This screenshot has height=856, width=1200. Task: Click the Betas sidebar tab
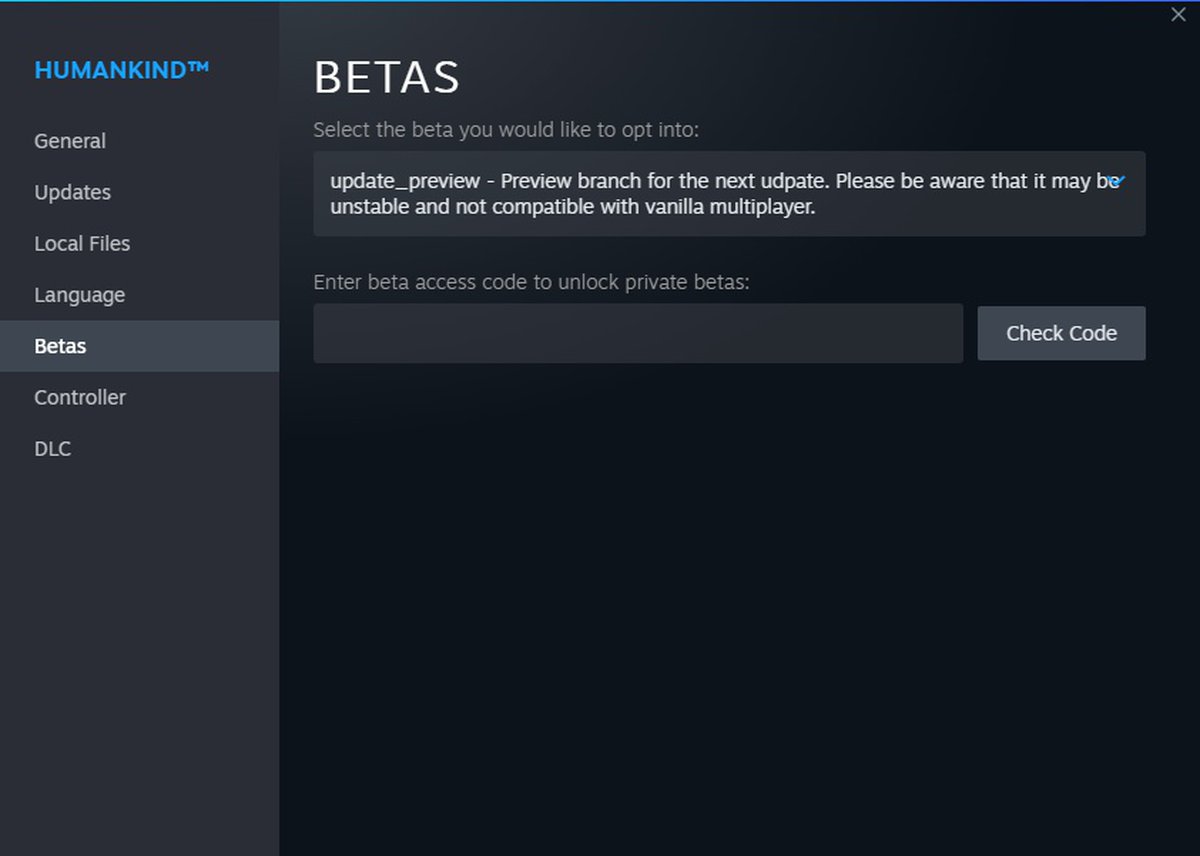pyautogui.click(x=60, y=346)
